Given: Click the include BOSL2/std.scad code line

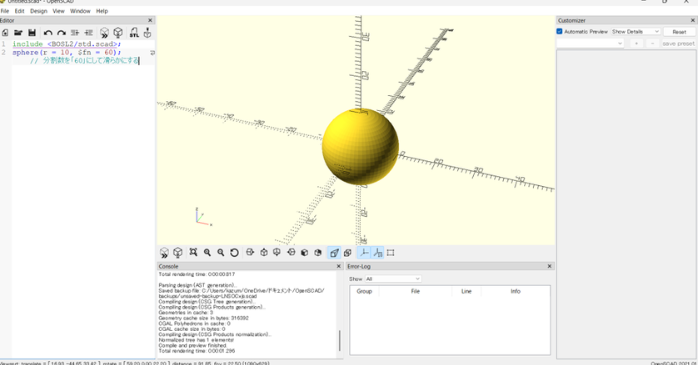Looking at the screenshot, I should click(x=66, y=44).
